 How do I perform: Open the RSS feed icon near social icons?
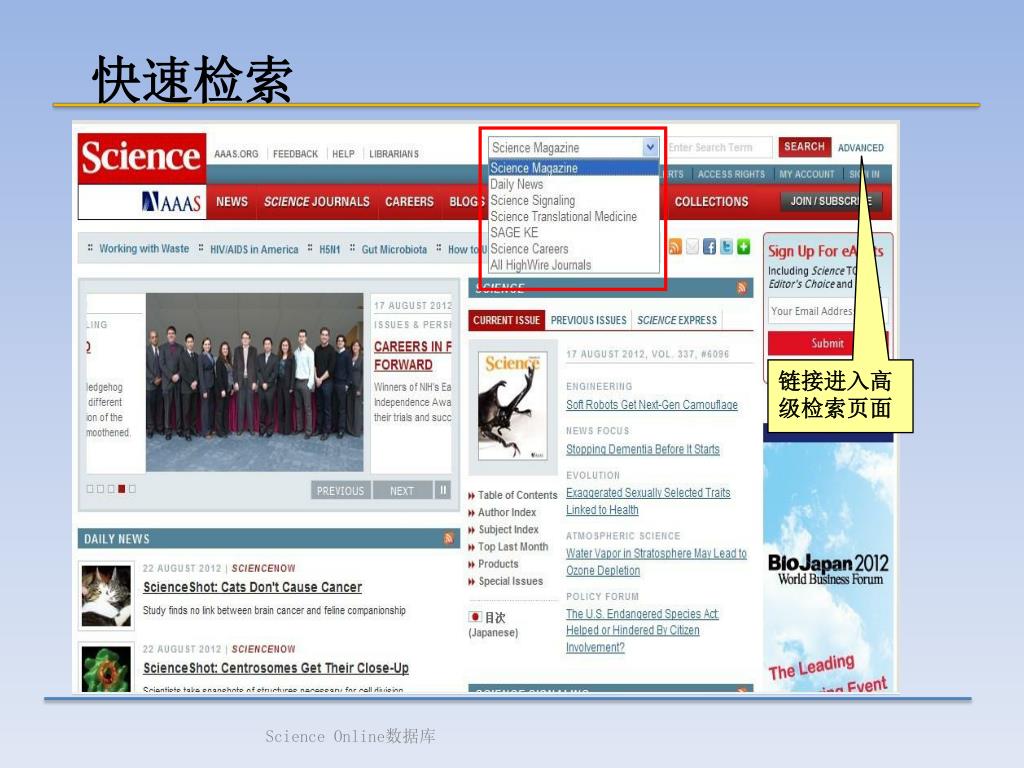click(675, 247)
